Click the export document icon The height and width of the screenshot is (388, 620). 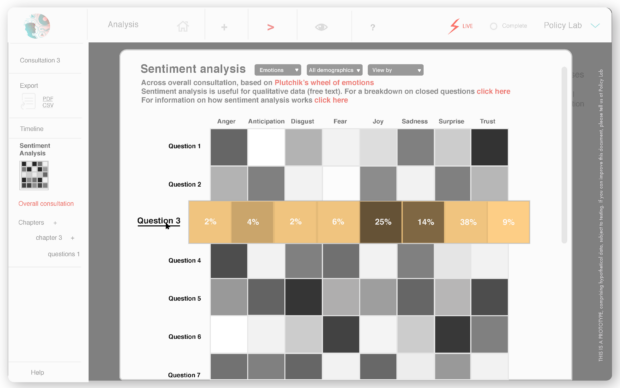[28, 102]
